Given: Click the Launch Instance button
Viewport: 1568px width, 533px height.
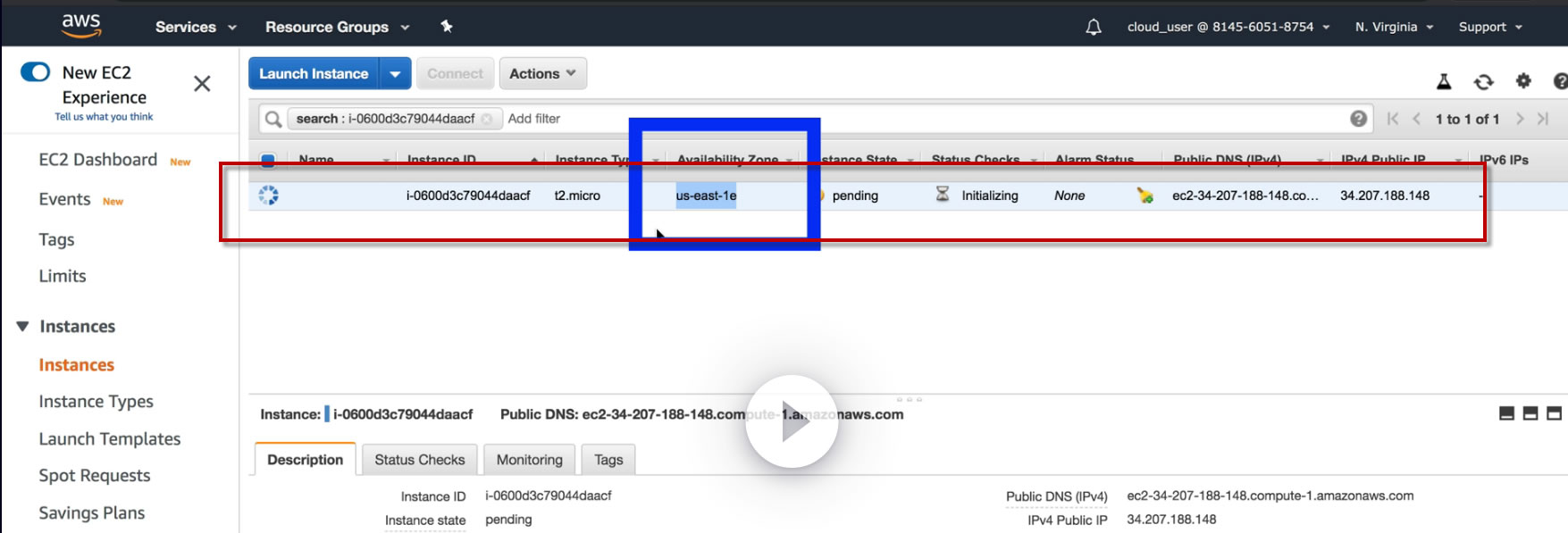Looking at the screenshot, I should point(314,73).
